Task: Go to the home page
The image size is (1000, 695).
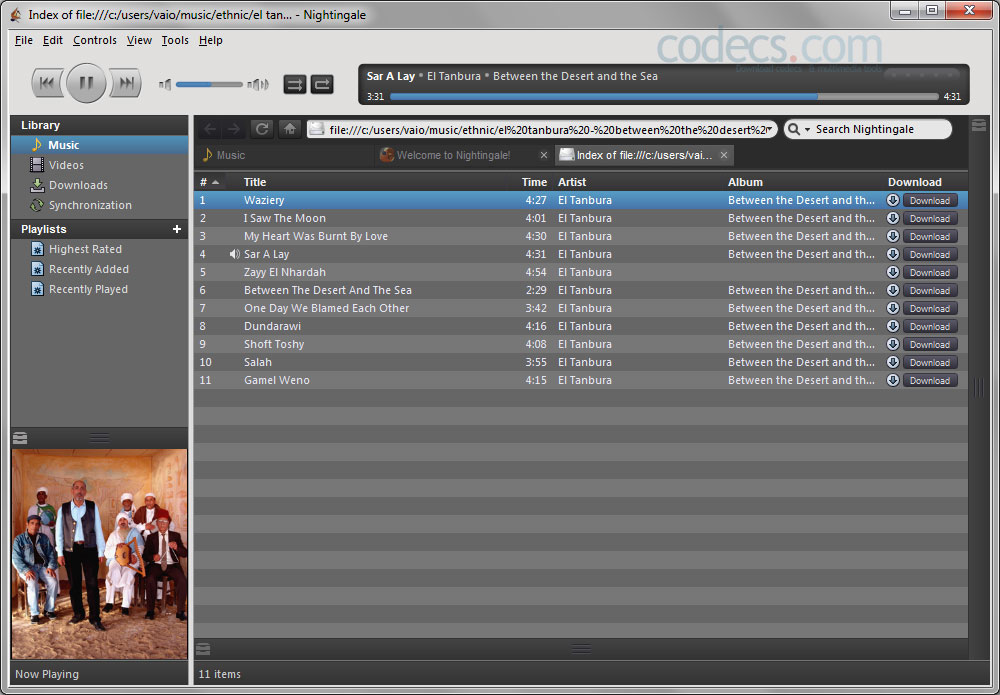Action: pyautogui.click(x=290, y=129)
